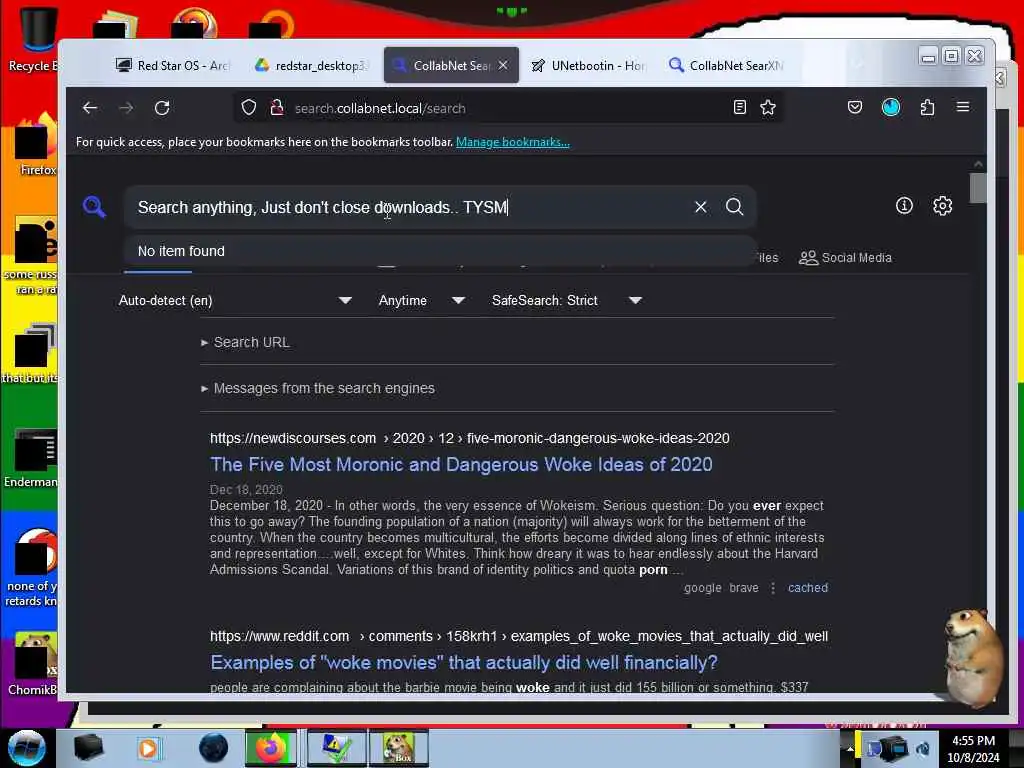
Task: Open the gopher Box taskbar icon
Action: (x=398, y=748)
